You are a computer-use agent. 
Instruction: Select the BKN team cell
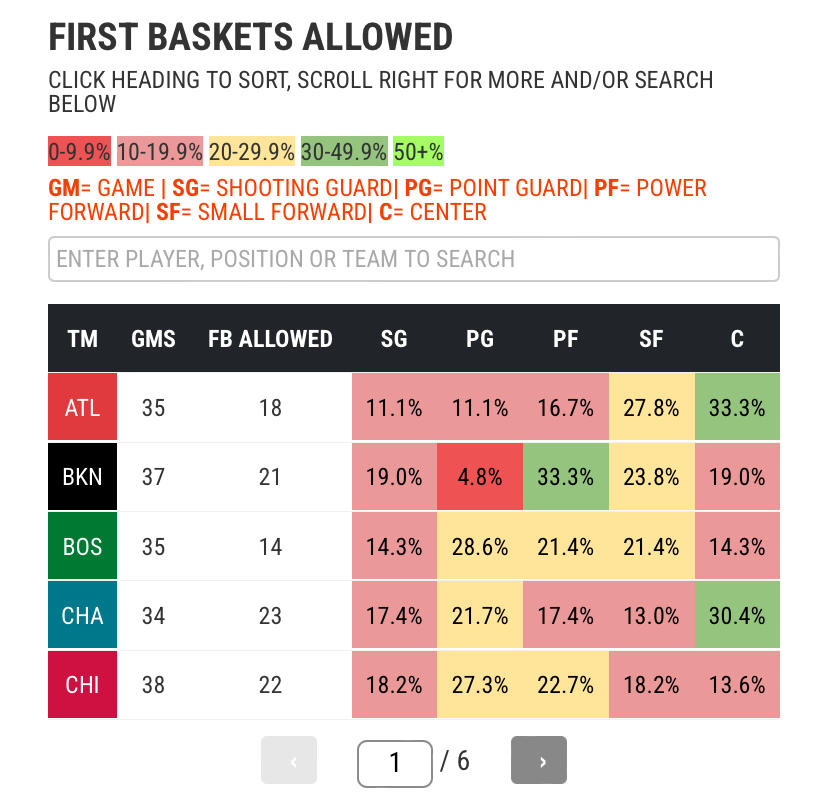click(x=83, y=476)
